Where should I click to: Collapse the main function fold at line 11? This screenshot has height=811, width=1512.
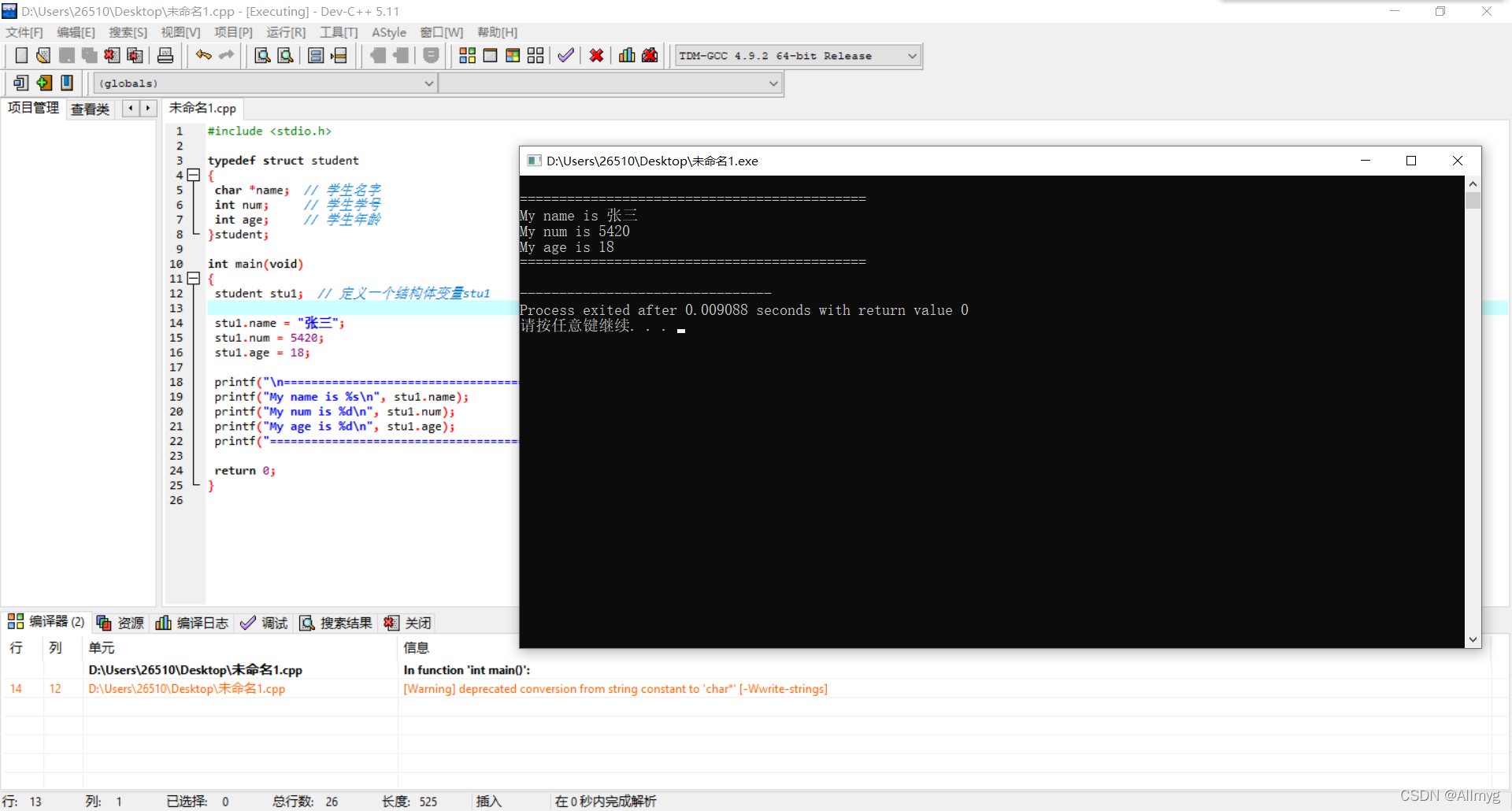[193, 279]
